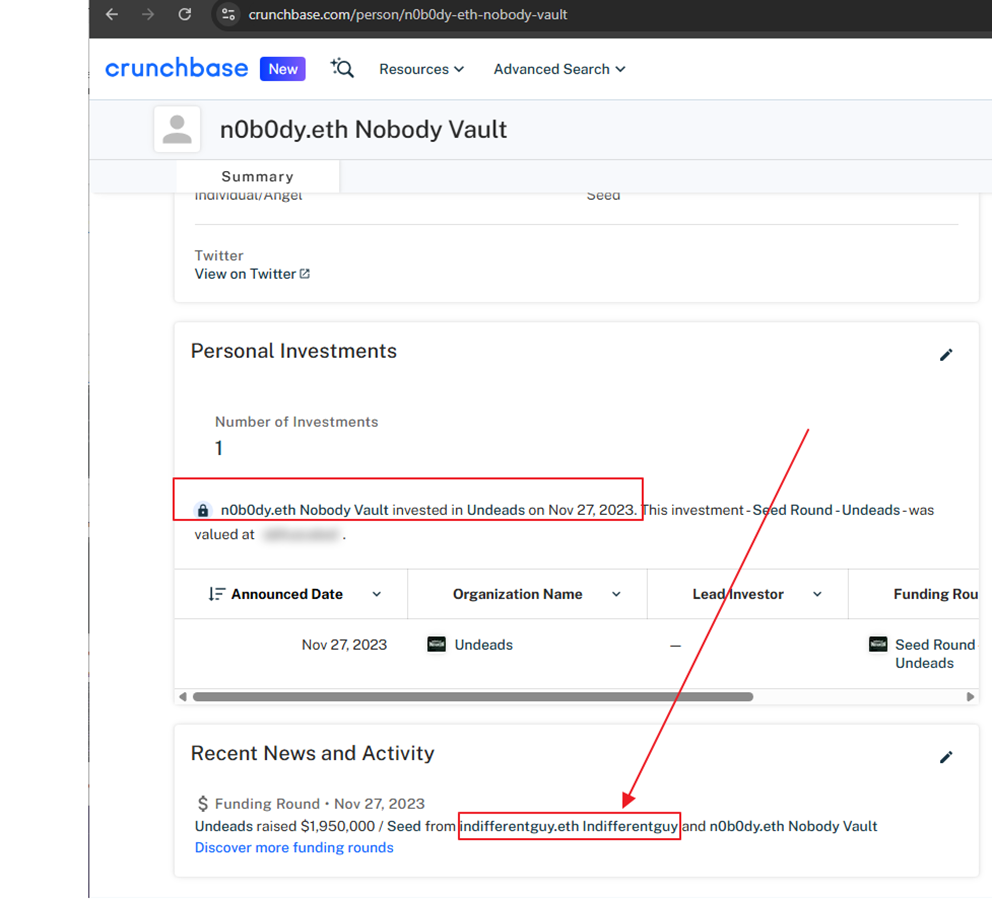Click the dollar icon beside Funding Round

click(x=202, y=804)
